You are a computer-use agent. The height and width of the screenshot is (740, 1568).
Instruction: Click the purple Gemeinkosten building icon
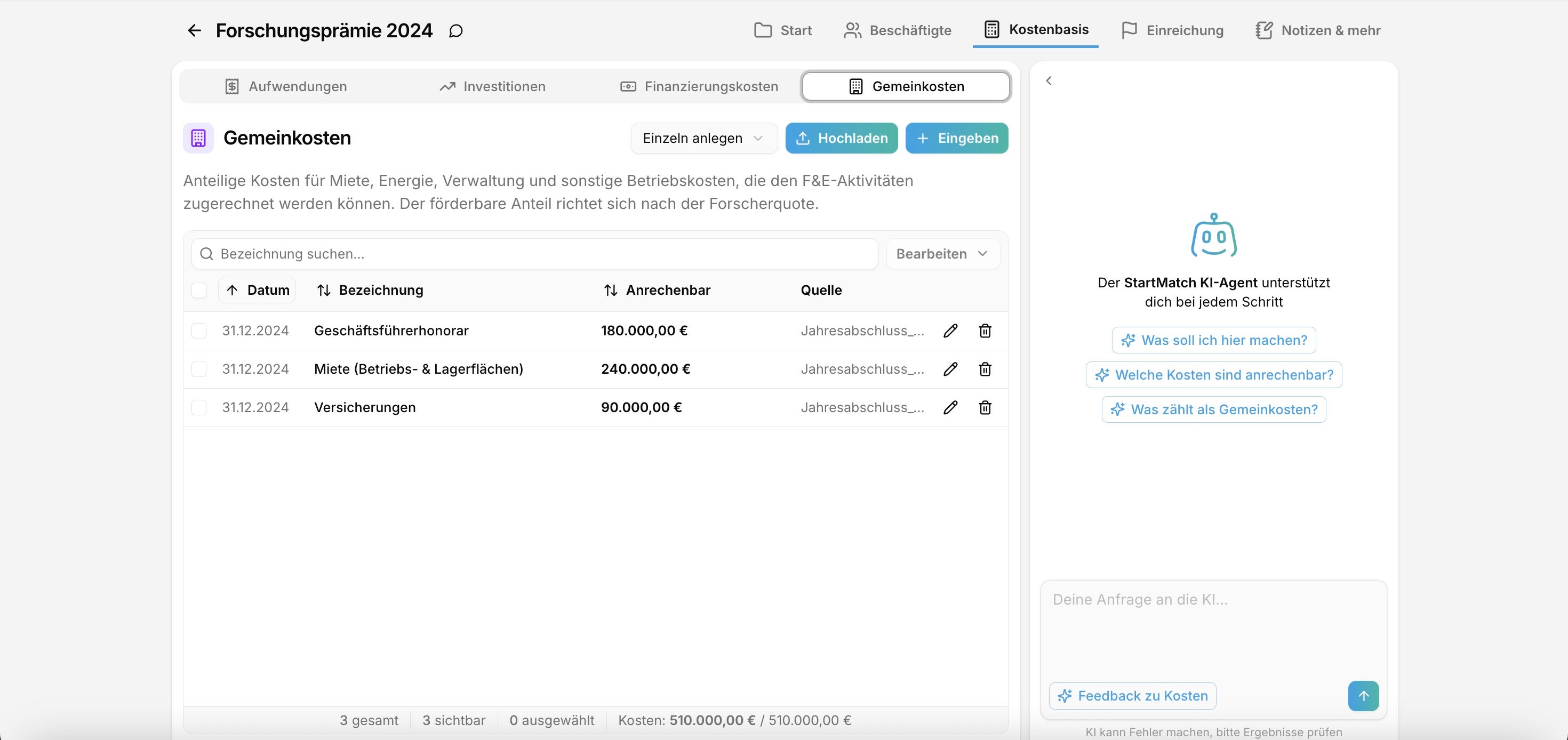198,138
